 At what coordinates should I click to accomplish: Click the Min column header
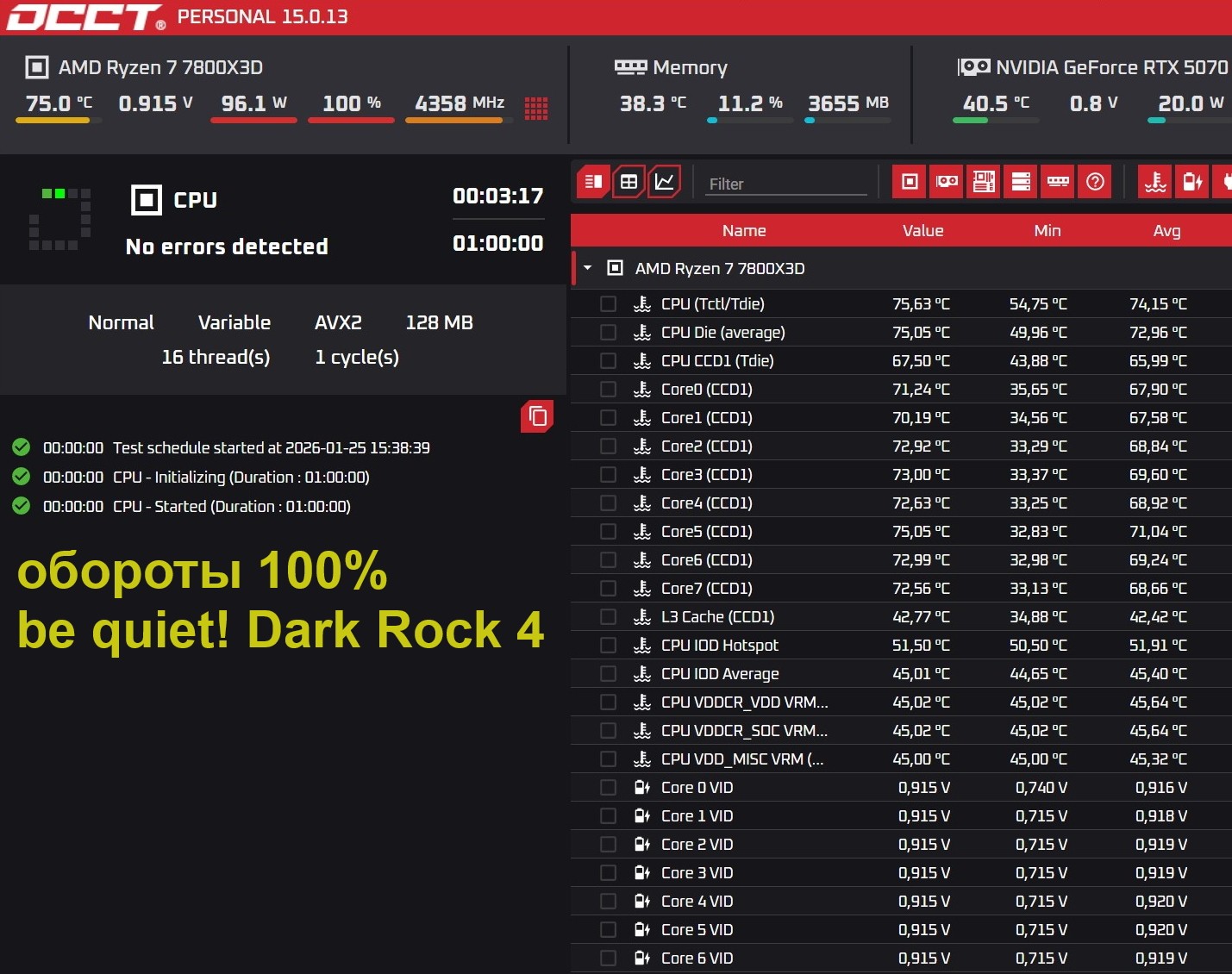click(1047, 231)
